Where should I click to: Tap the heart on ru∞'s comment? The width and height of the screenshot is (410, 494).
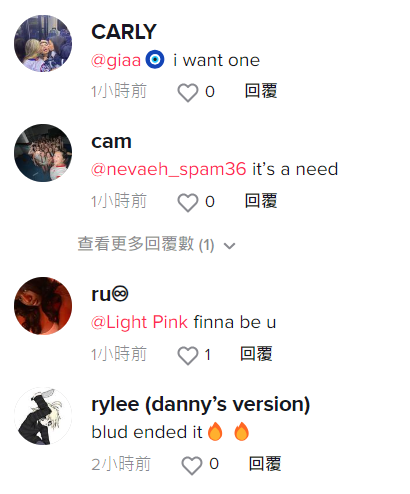pyautogui.click(x=188, y=355)
